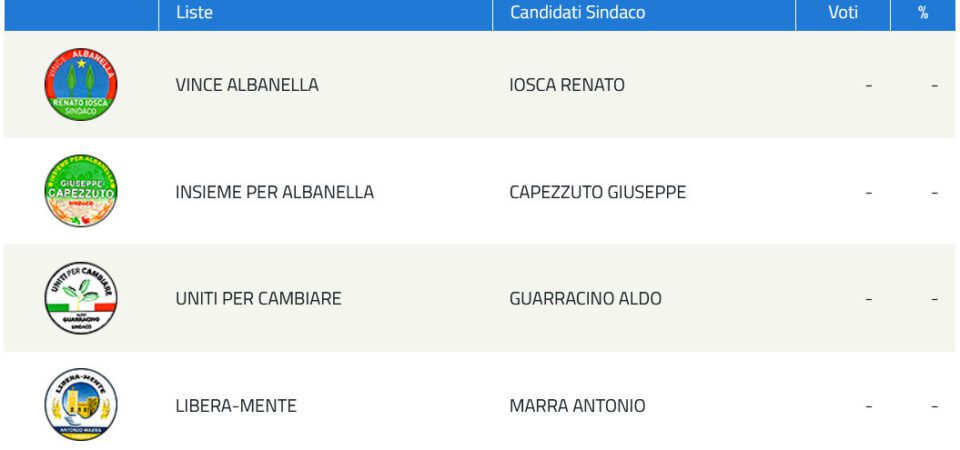Click candidate CAPEZZUTO GIUSEPPE
The image size is (960, 450).
[x=598, y=192]
